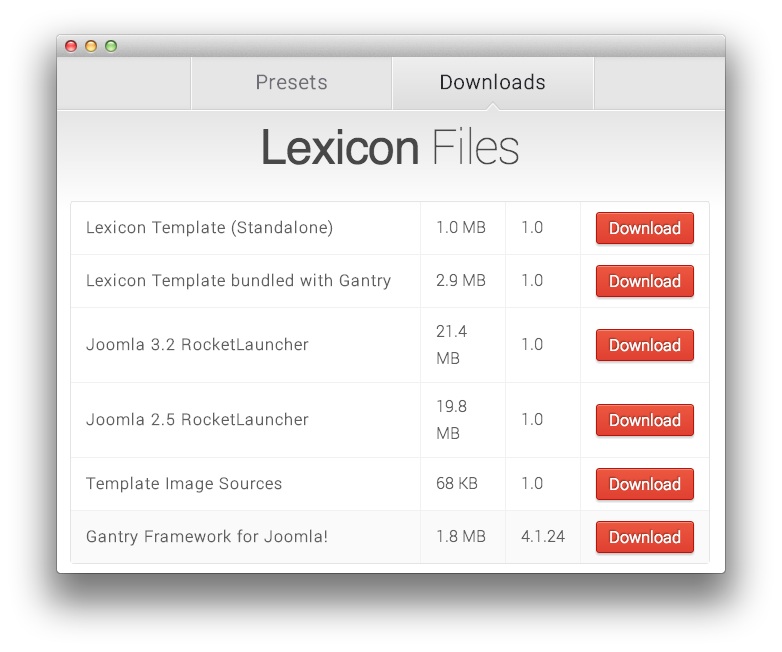Download Gantry Framework for Joomla!
This screenshot has width=782, height=652.
pos(644,537)
